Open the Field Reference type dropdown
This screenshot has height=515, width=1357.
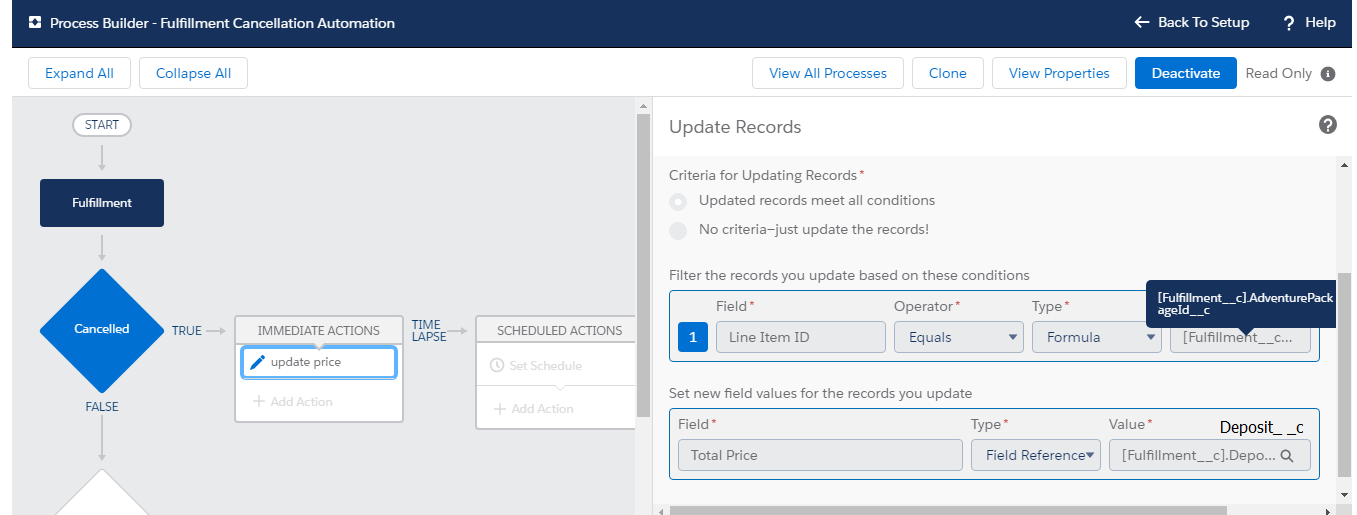tap(1036, 455)
